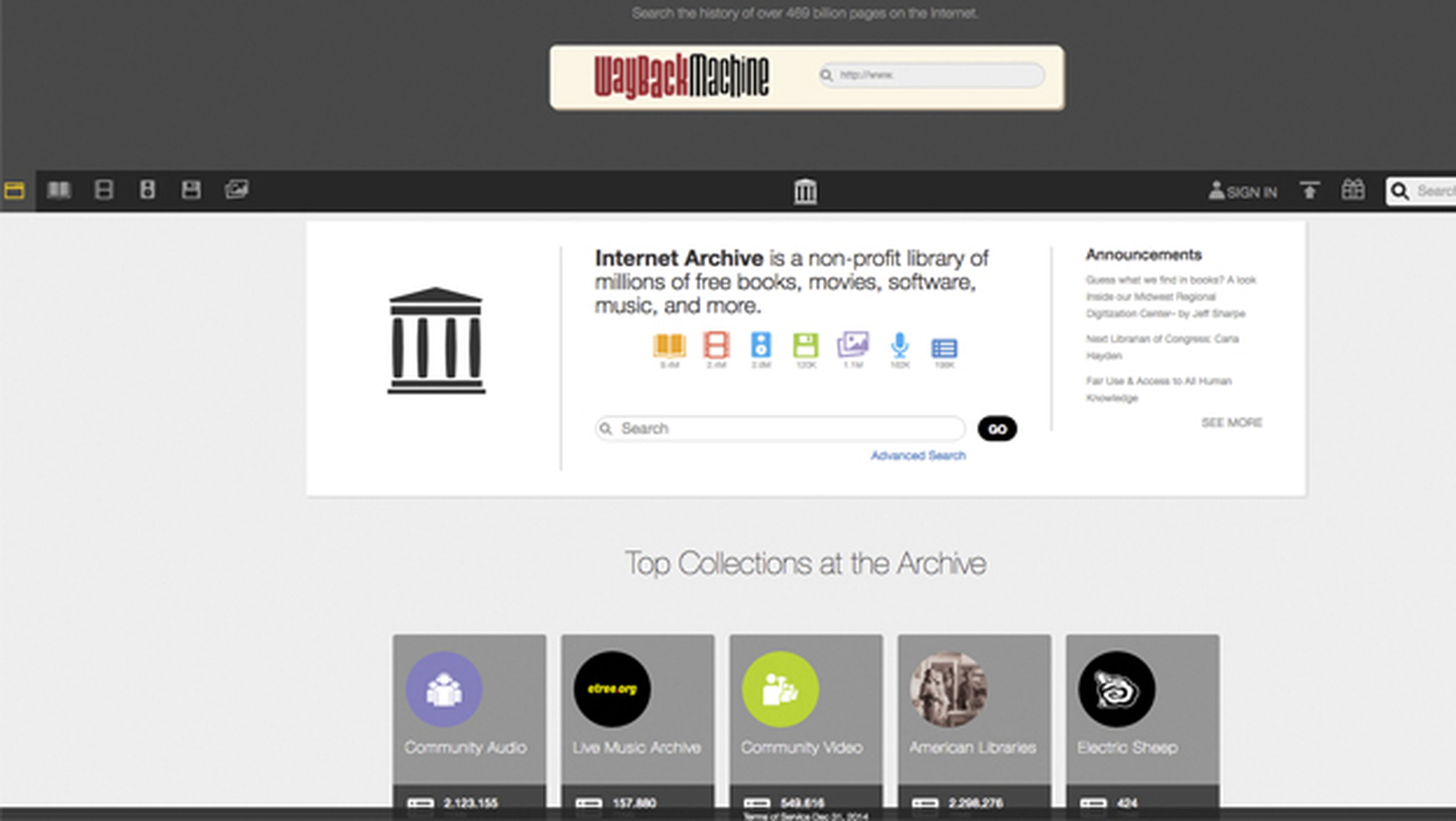Click the Community Video green circle icon
The width and height of the screenshot is (1456, 821).
(x=780, y=689)
